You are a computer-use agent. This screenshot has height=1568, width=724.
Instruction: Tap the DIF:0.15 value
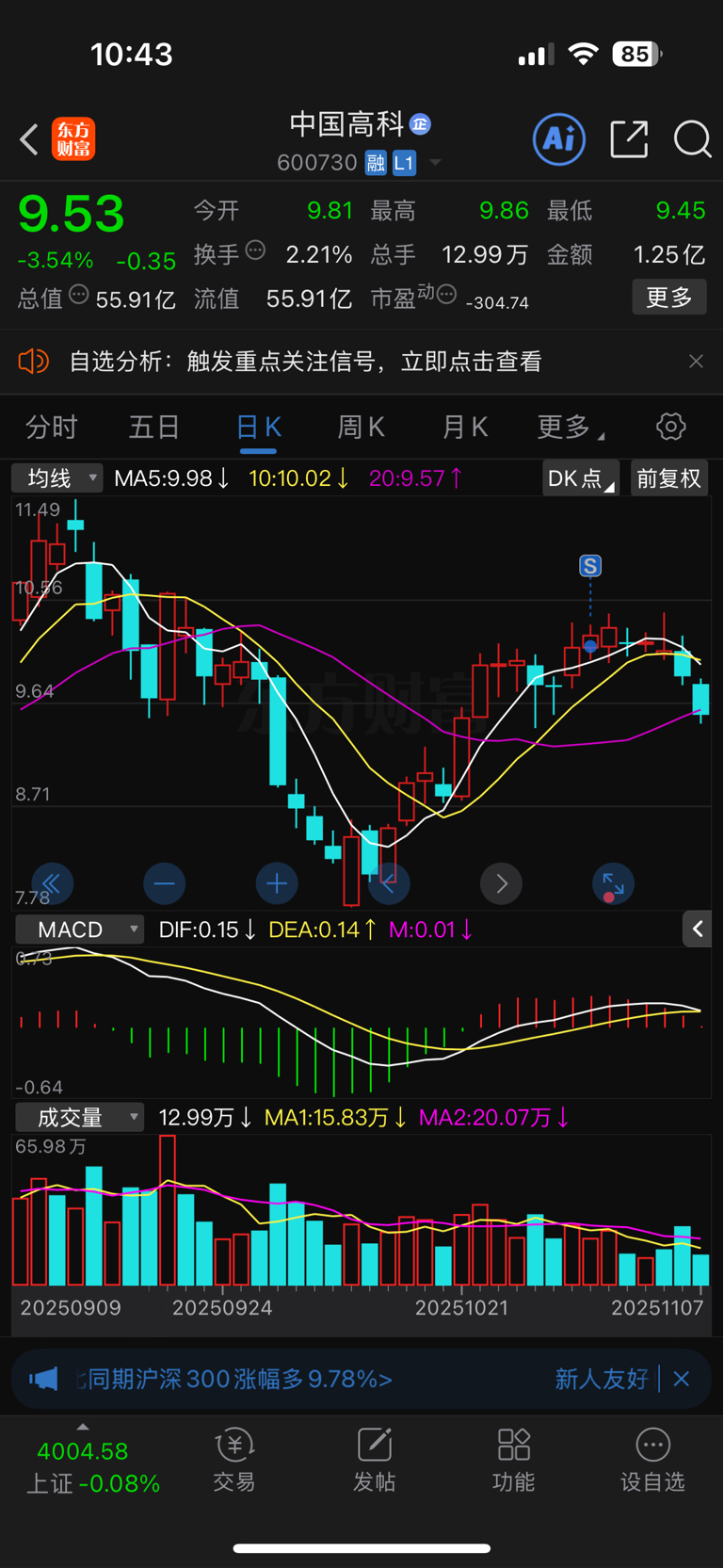coord(208,929)
